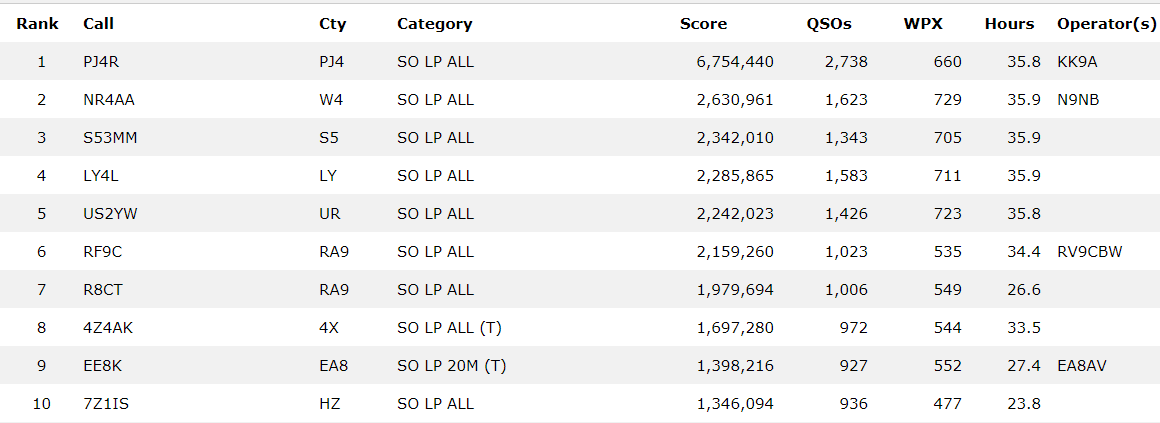Click the score 2,630,961 cell
Viewport: 1160px width, 423px height.
tap(735, 100)
